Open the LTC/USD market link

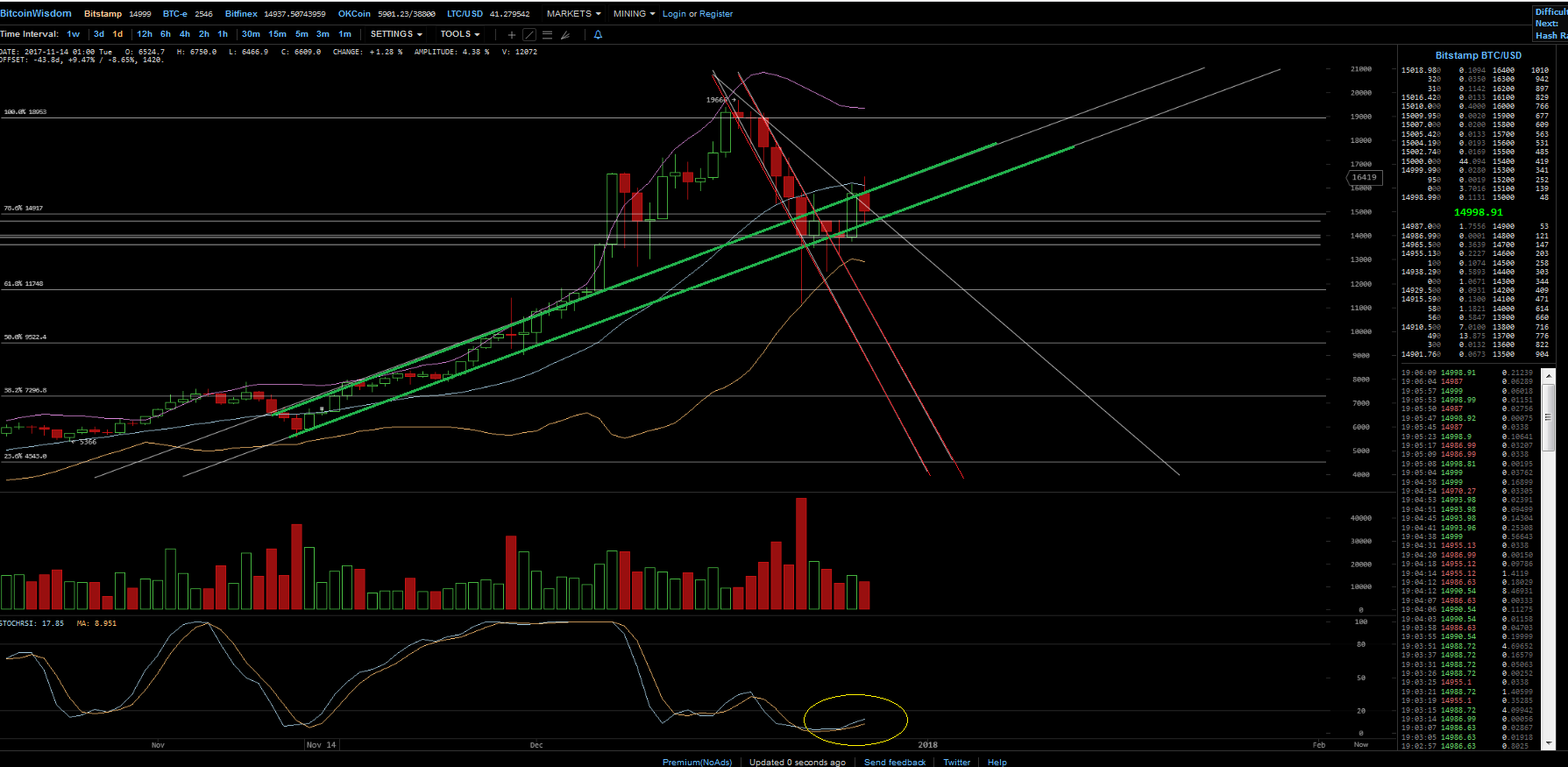tap(465, 14)
